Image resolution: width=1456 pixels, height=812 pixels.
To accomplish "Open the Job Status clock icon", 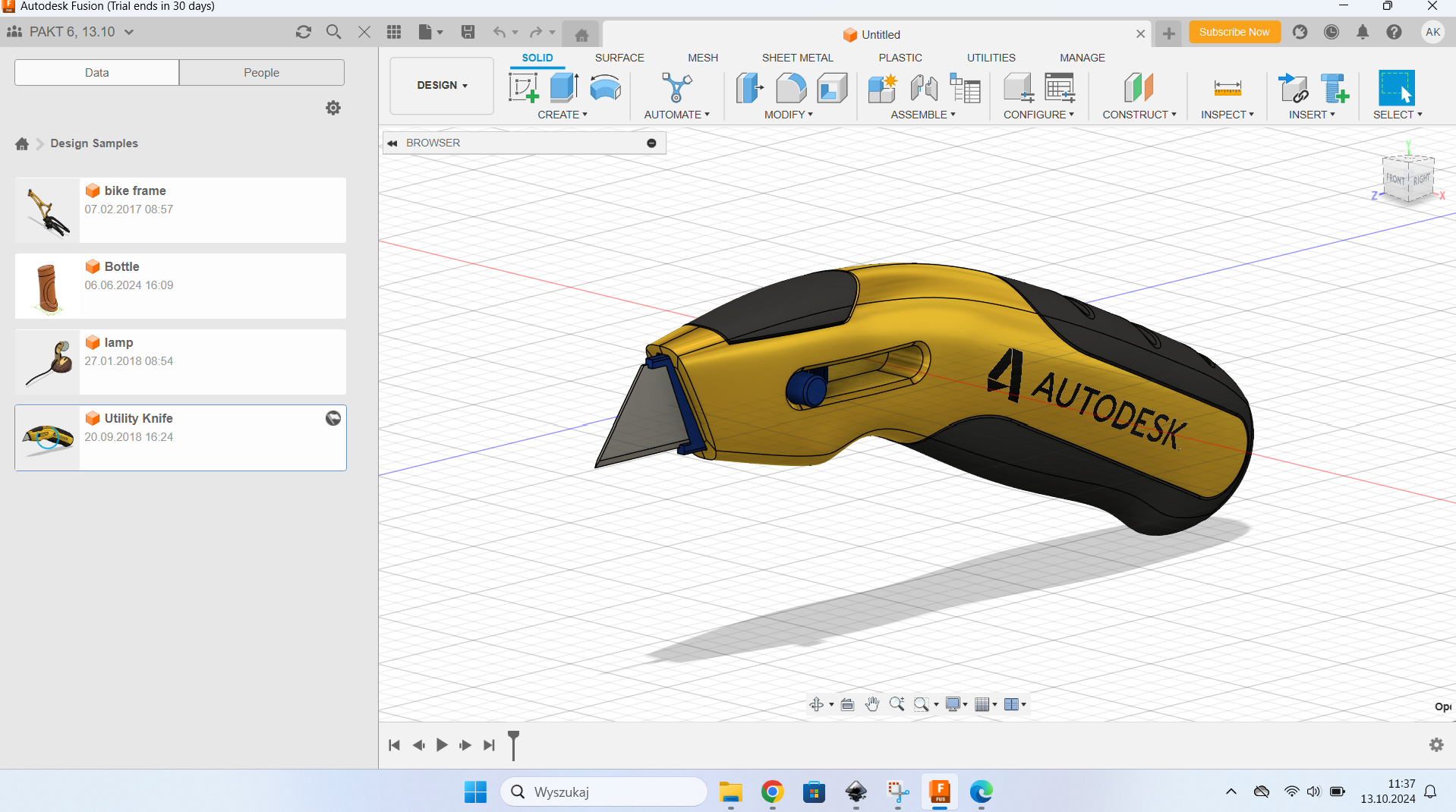I will point(1332,32).
